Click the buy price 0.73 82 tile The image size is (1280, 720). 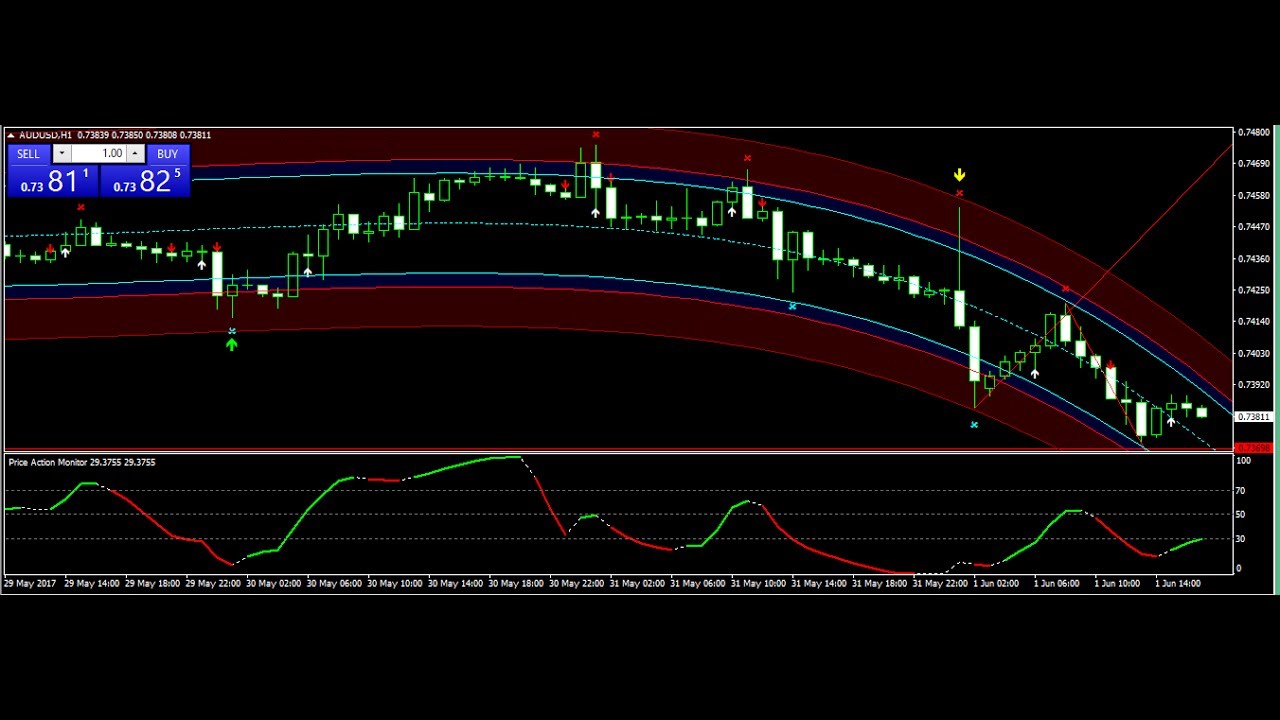(x=145, y=181)
